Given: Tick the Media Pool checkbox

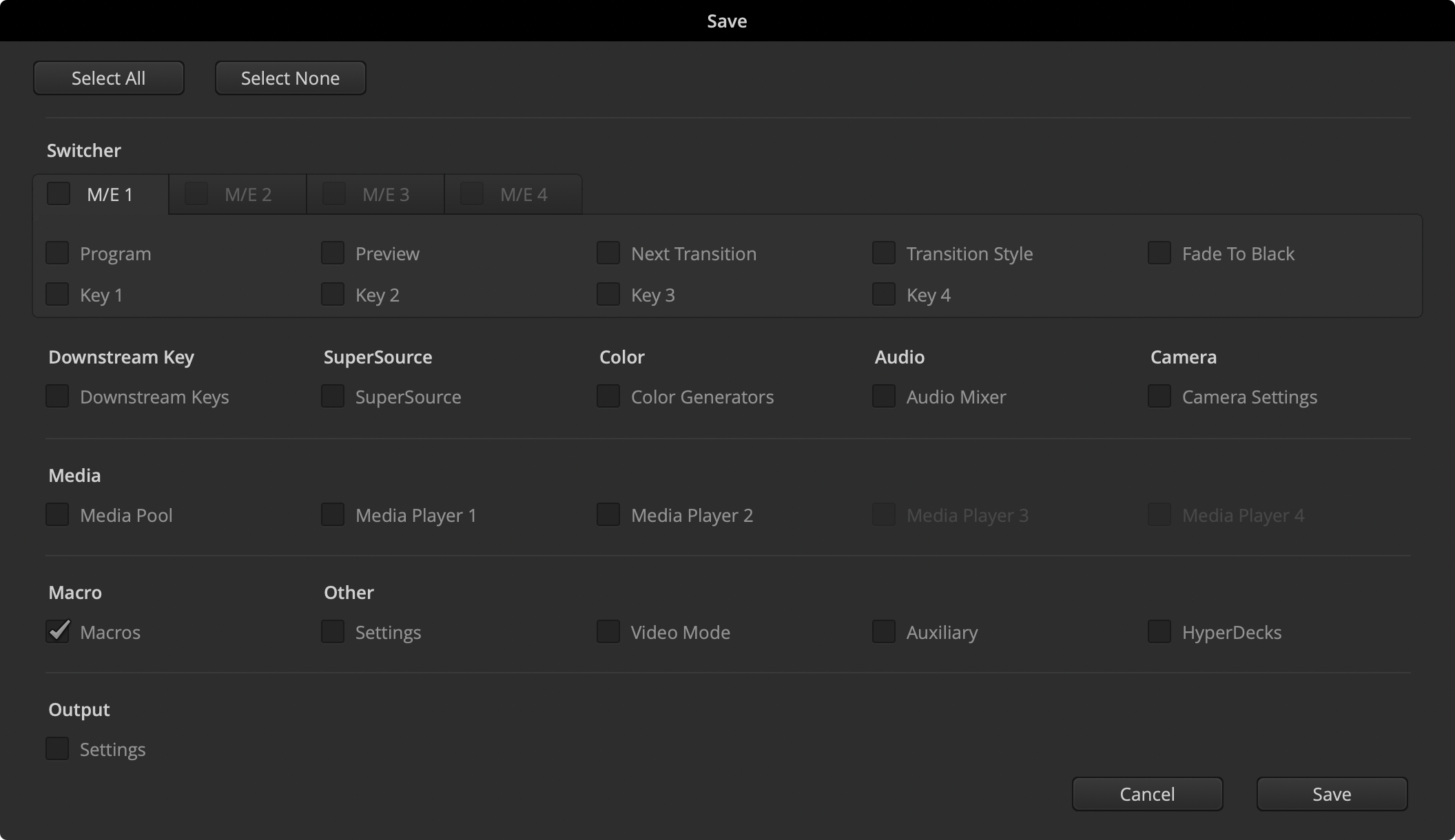Looking at the screenshot, I should [x=58, y=515].
